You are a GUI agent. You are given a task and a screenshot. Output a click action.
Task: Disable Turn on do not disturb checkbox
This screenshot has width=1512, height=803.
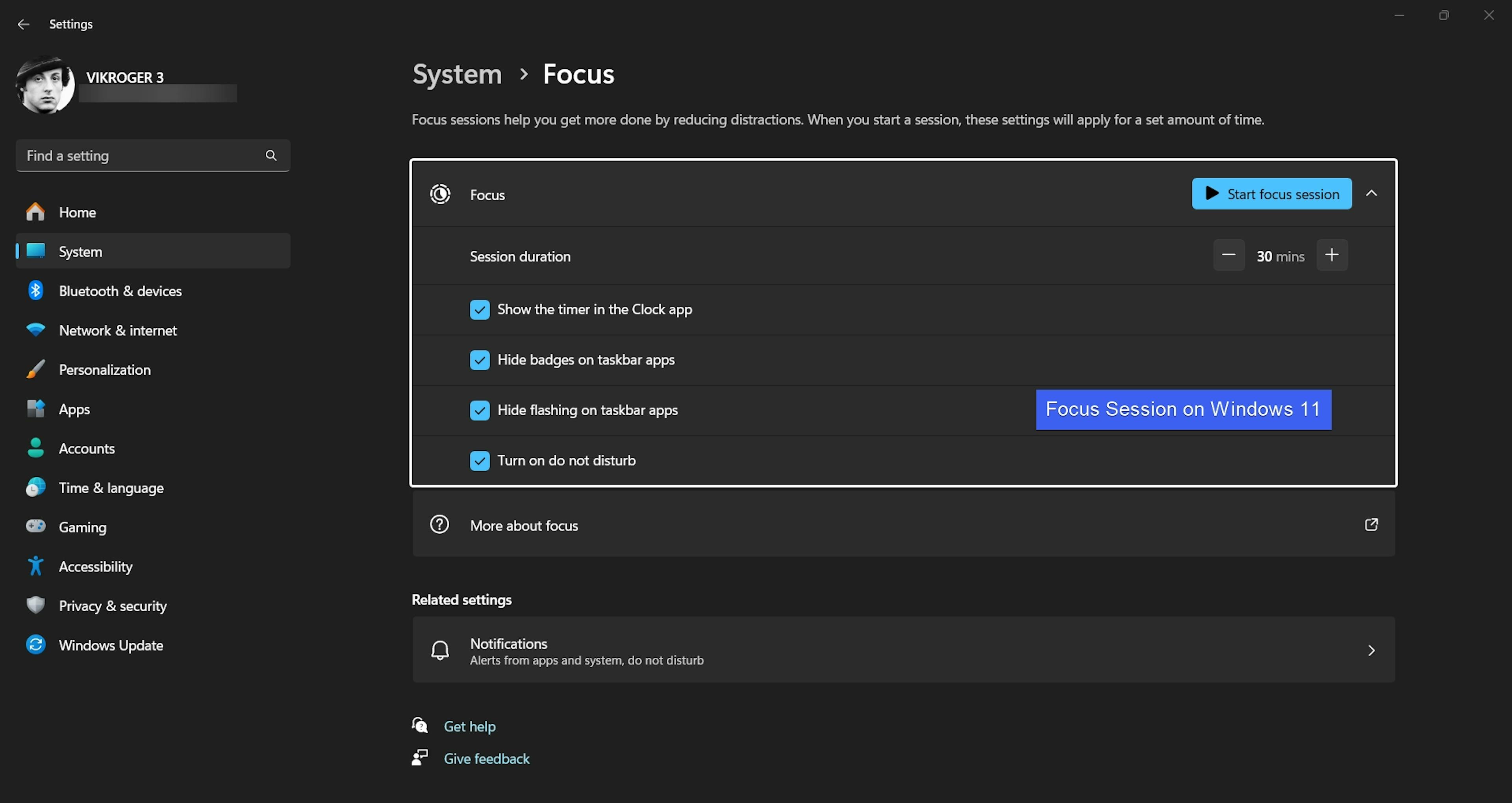[x=480, y=461]
